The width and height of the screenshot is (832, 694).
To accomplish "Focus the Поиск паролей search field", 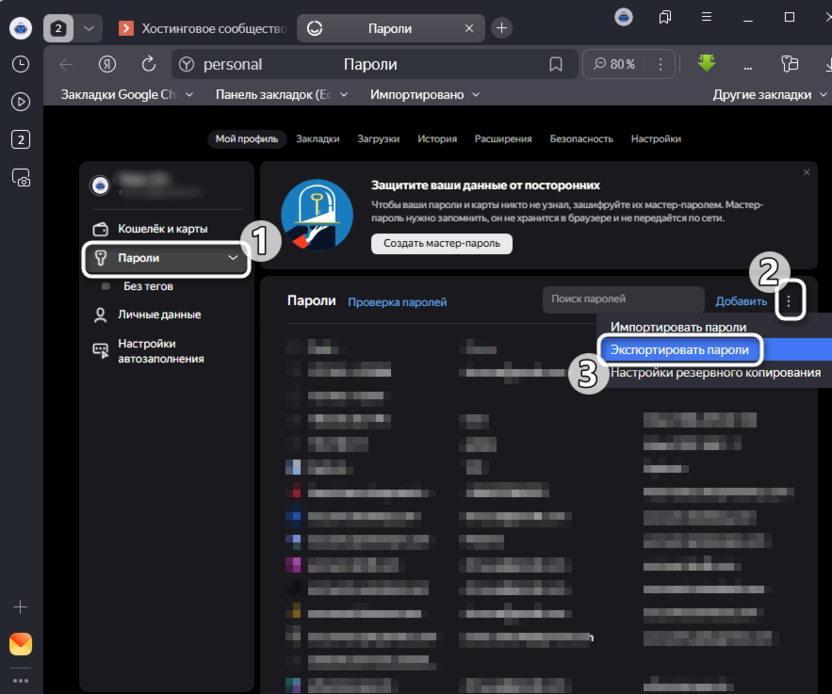I will coord(623,299).
